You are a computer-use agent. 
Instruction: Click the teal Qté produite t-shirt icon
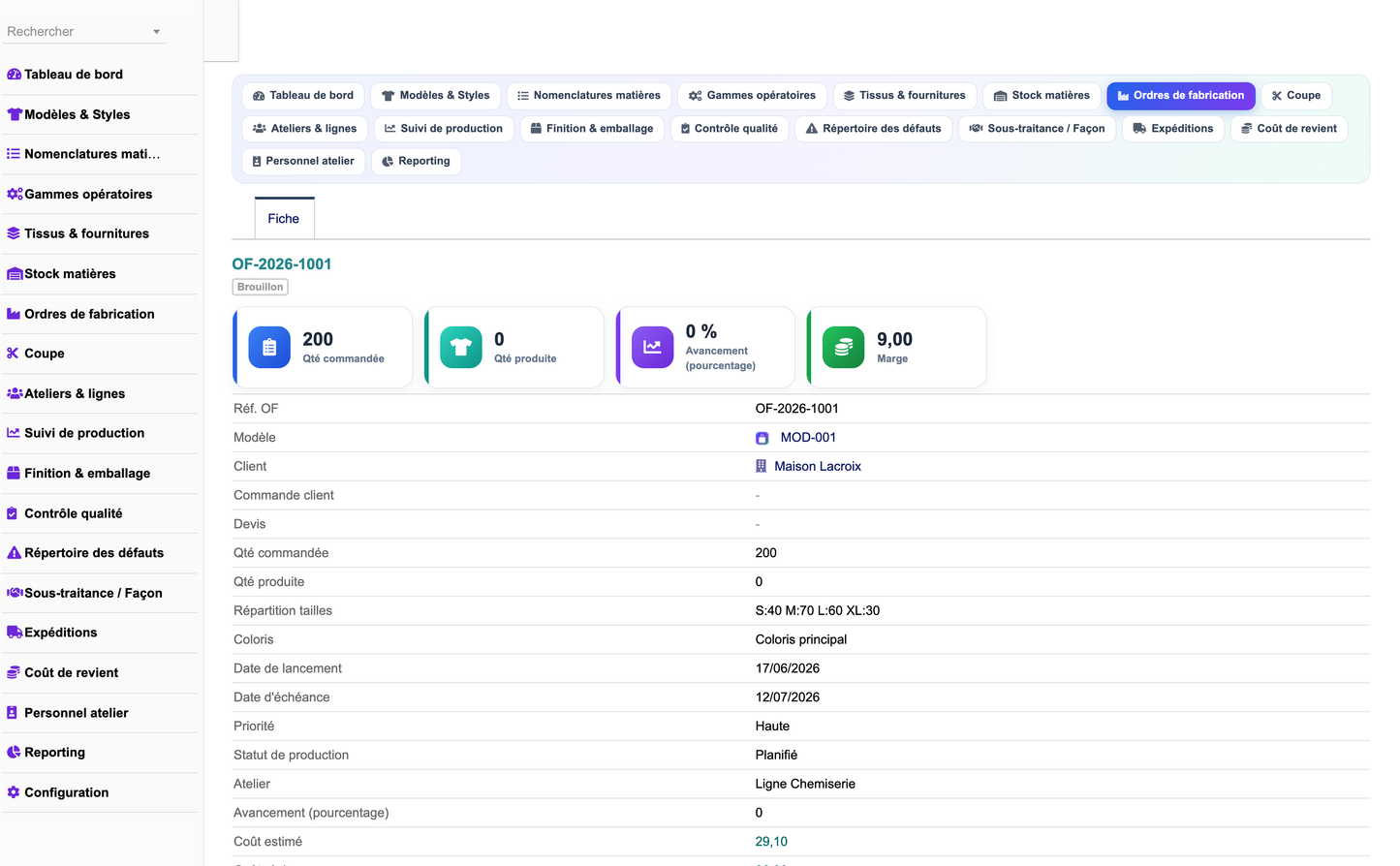pos(461,347)
